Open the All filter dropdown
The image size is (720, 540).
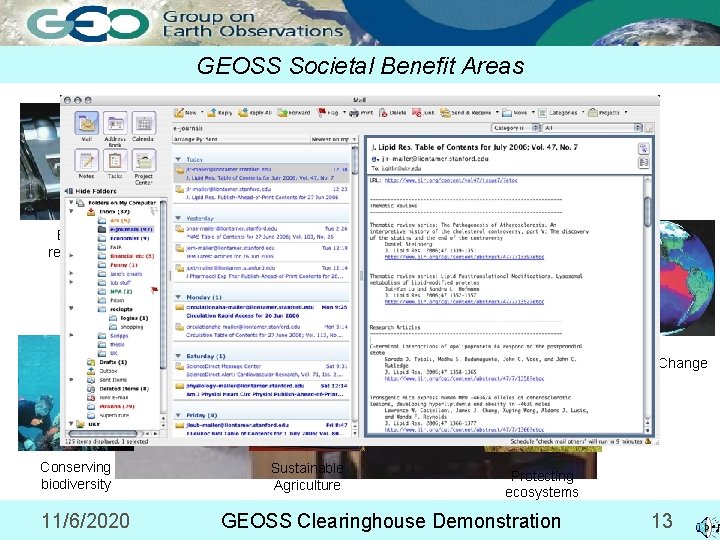pyautogui.click(x=592, y=128)
